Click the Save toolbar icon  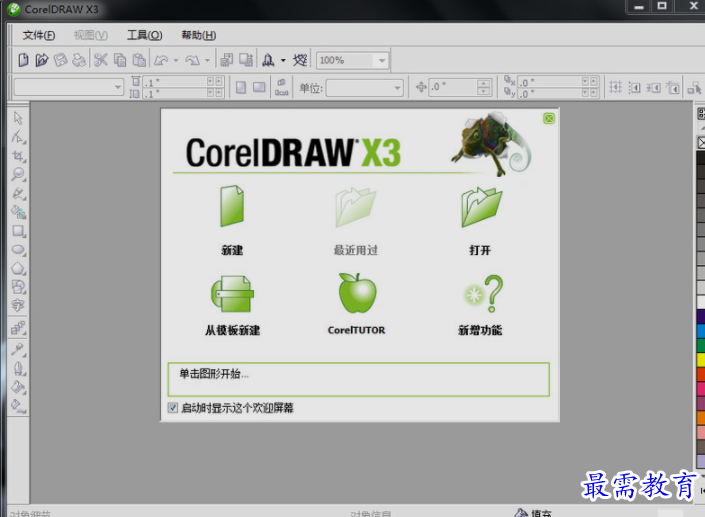tap(60, 60)
